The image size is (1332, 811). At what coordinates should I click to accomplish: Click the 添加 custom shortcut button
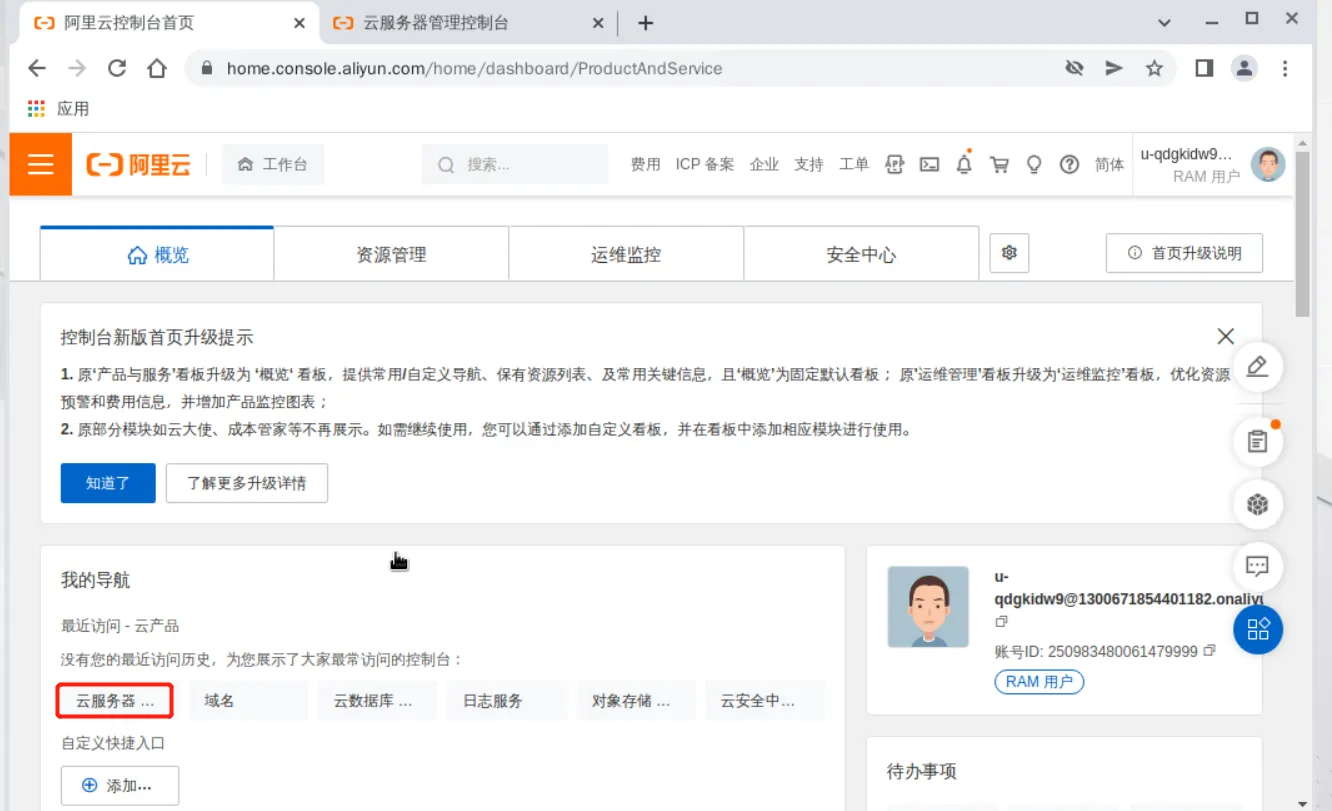click(120, 786)
